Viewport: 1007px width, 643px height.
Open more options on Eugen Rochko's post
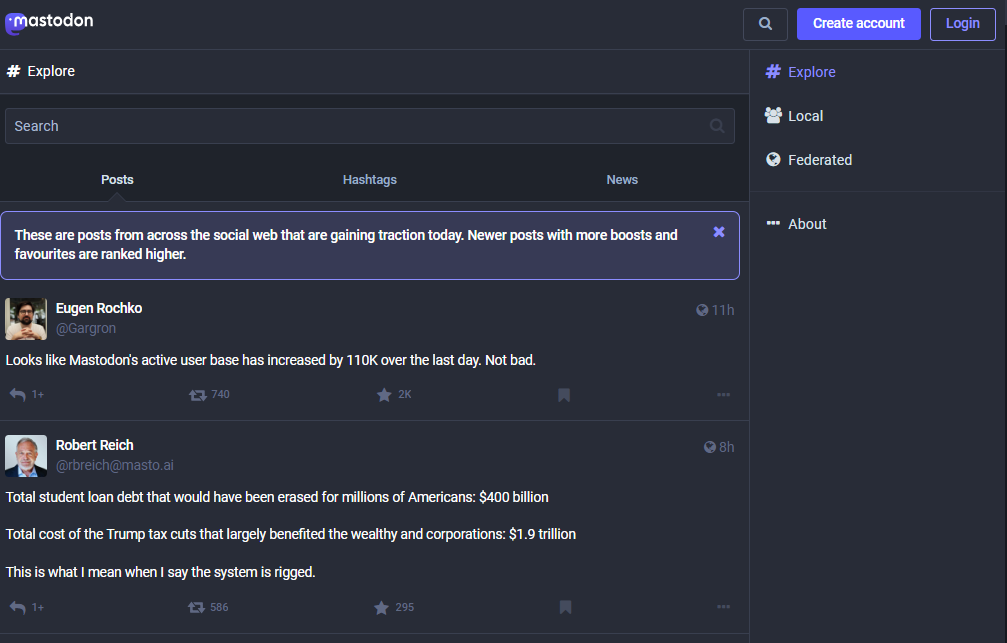(x=723, y=394)
